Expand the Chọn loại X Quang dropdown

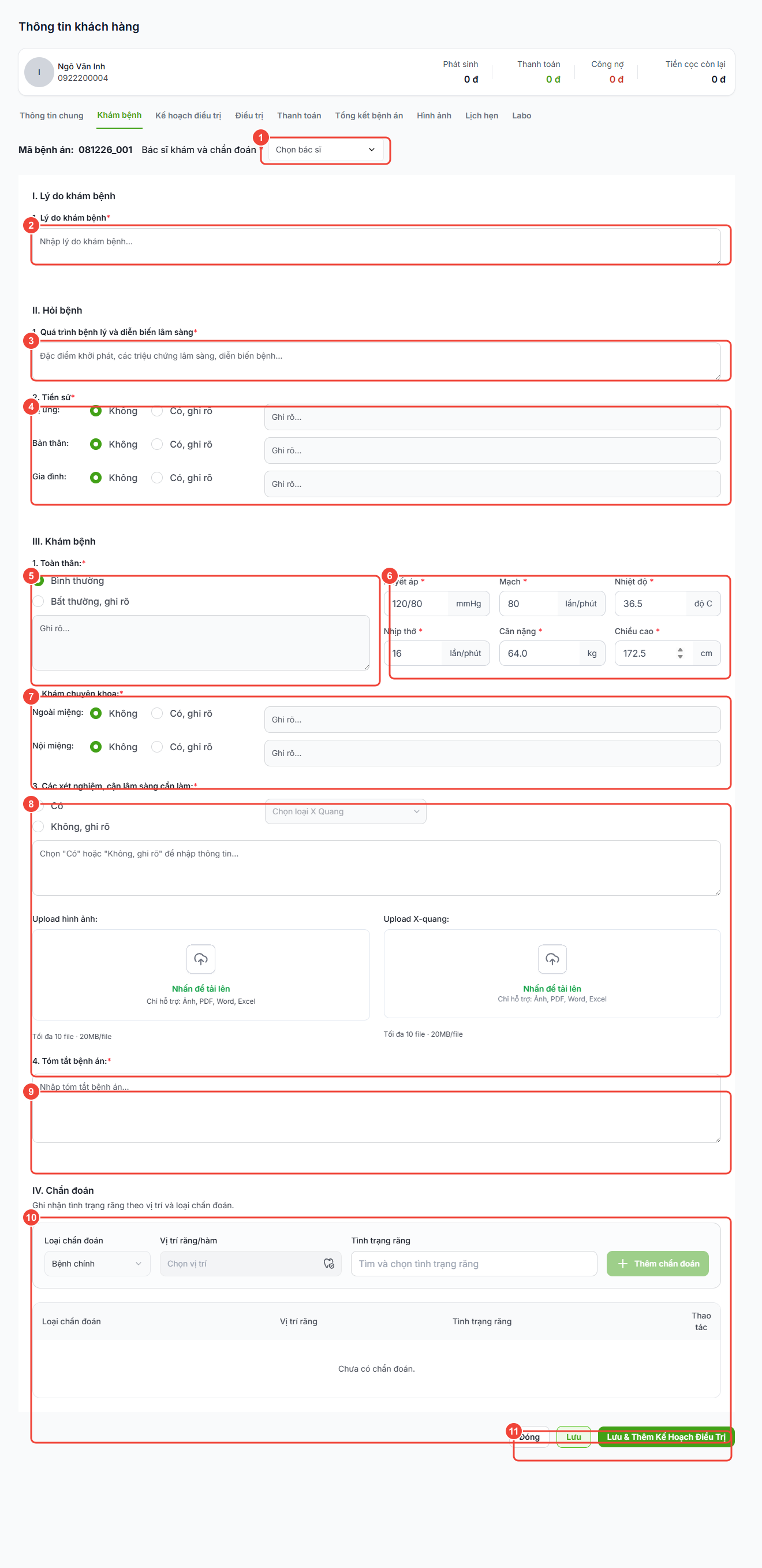[346, 811]
